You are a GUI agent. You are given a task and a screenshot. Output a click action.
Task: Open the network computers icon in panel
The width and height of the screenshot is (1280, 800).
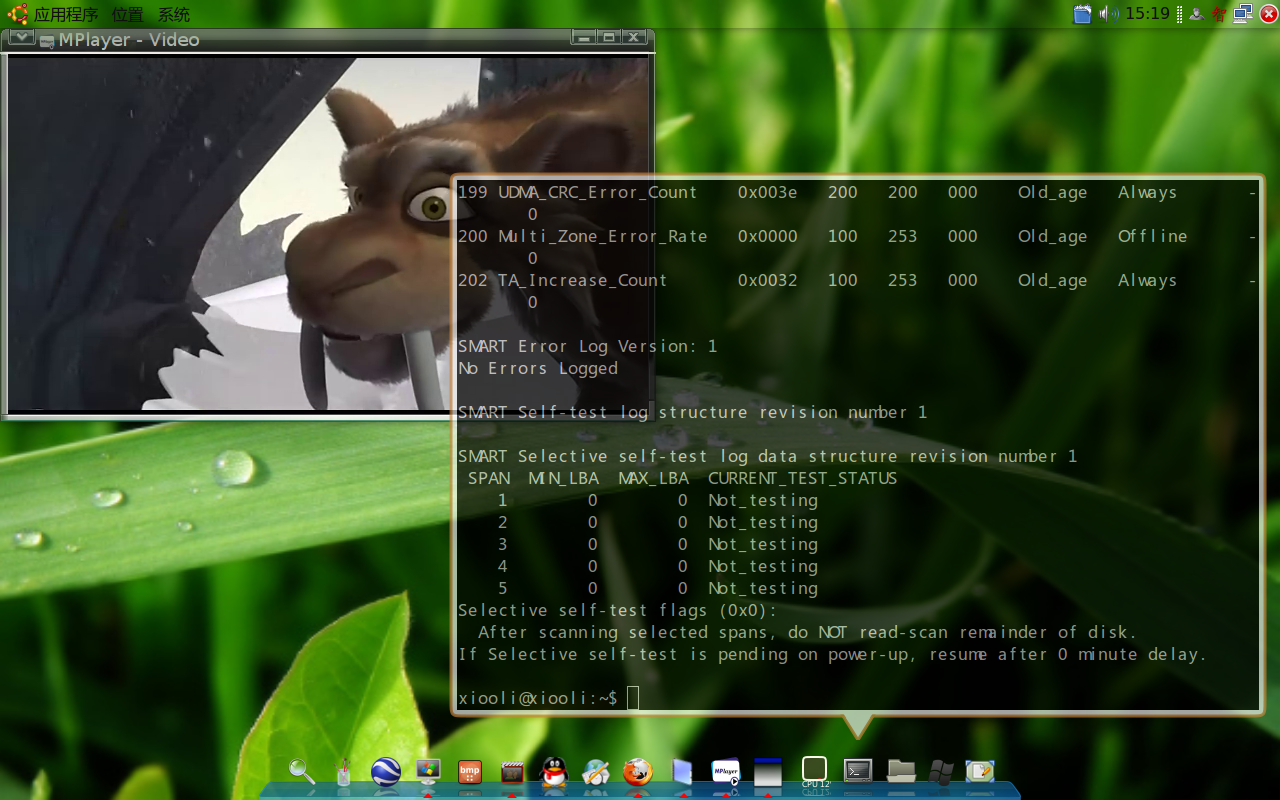(1243, 14)
